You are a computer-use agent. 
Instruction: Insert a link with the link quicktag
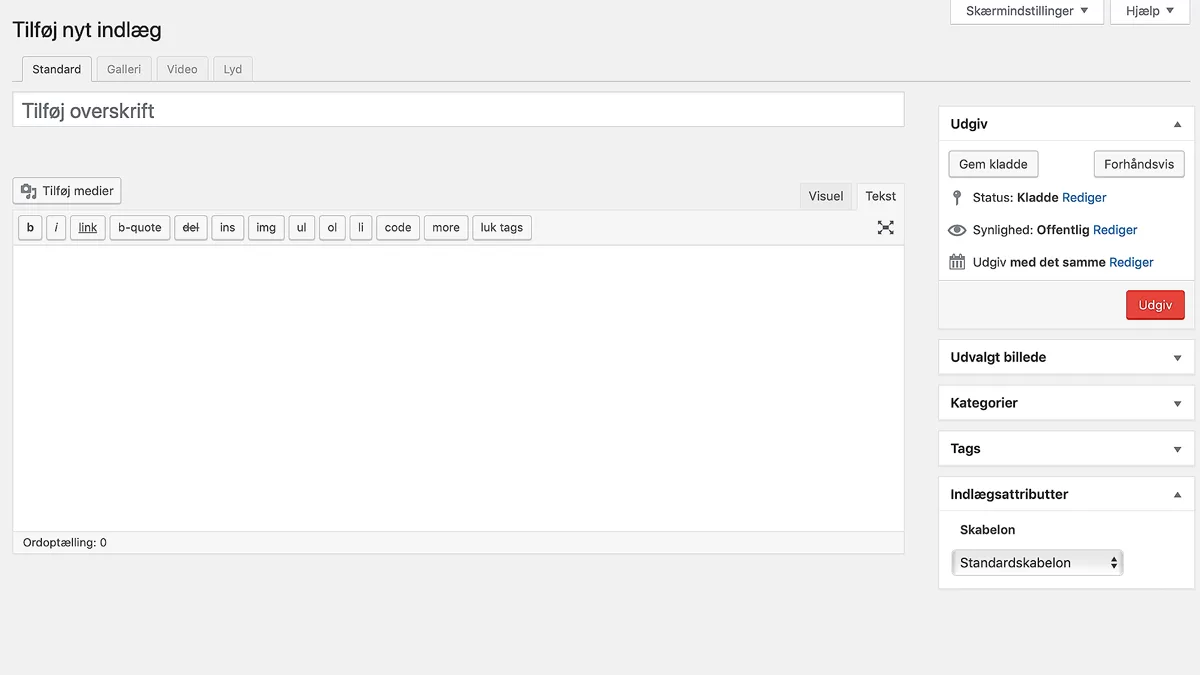pos(88,228)
